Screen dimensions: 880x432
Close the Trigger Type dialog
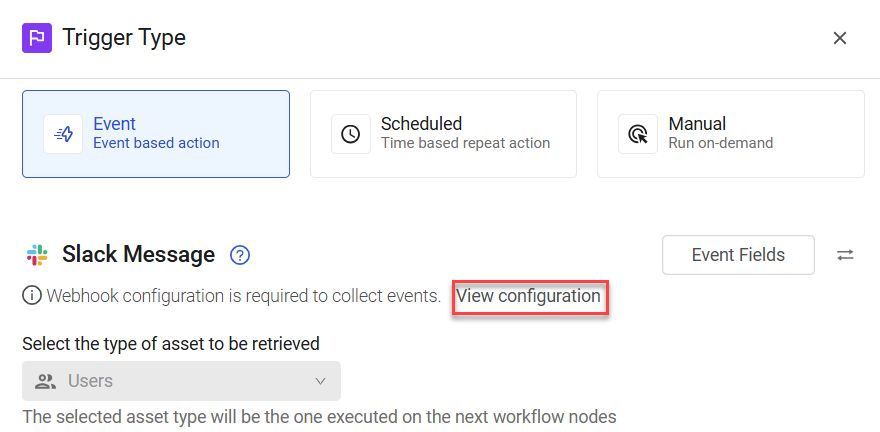tap(840, 38)
